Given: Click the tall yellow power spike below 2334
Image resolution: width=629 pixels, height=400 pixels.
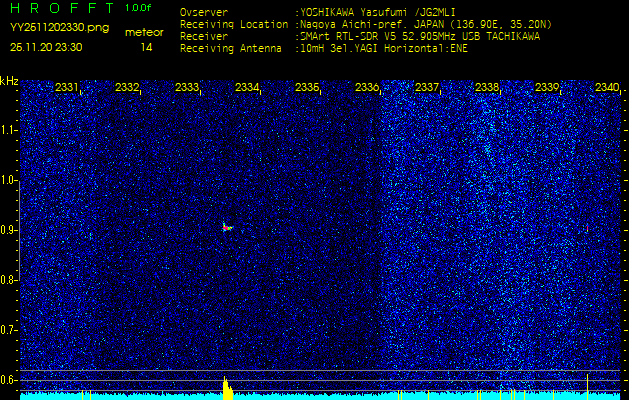Looking at the screenshot, I should 227,388.
